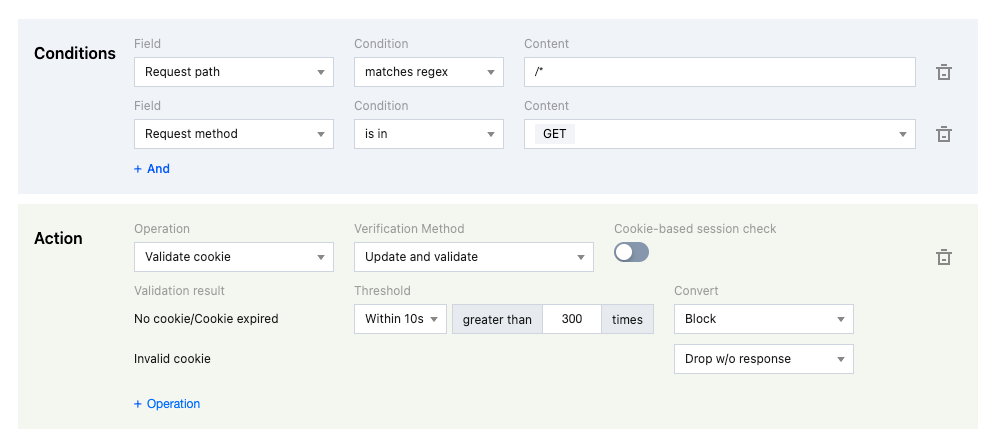Open the matches regex condition dropdown
The height and width of the screenshot is (436, 992).
(429, 72)
